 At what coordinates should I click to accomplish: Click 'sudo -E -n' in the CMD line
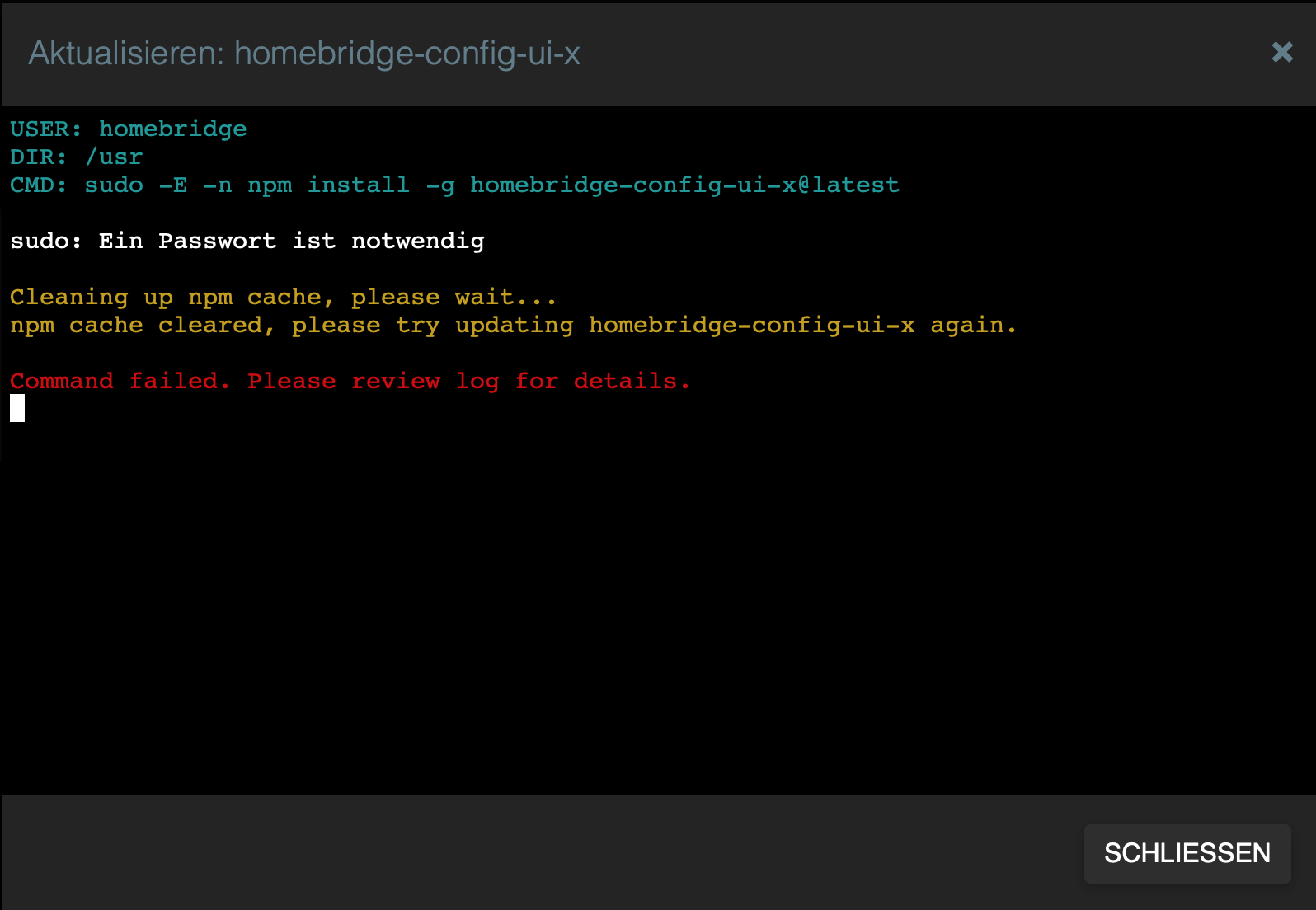(158, 185)
